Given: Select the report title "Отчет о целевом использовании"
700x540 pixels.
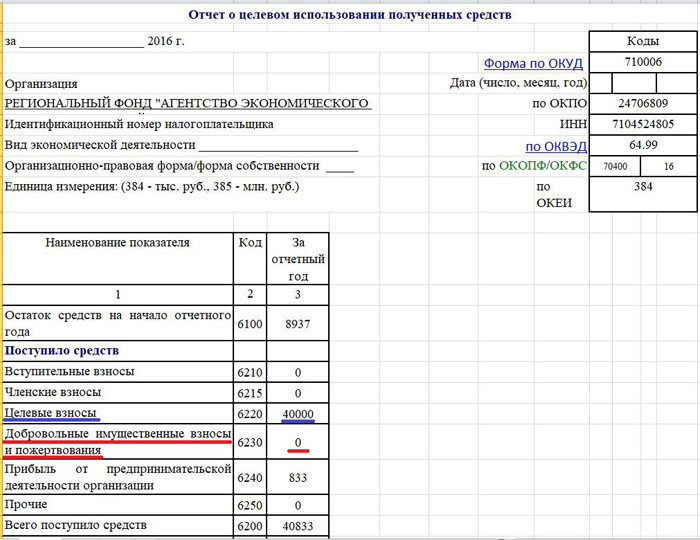Looking at the screenshot, I should 350,15.
